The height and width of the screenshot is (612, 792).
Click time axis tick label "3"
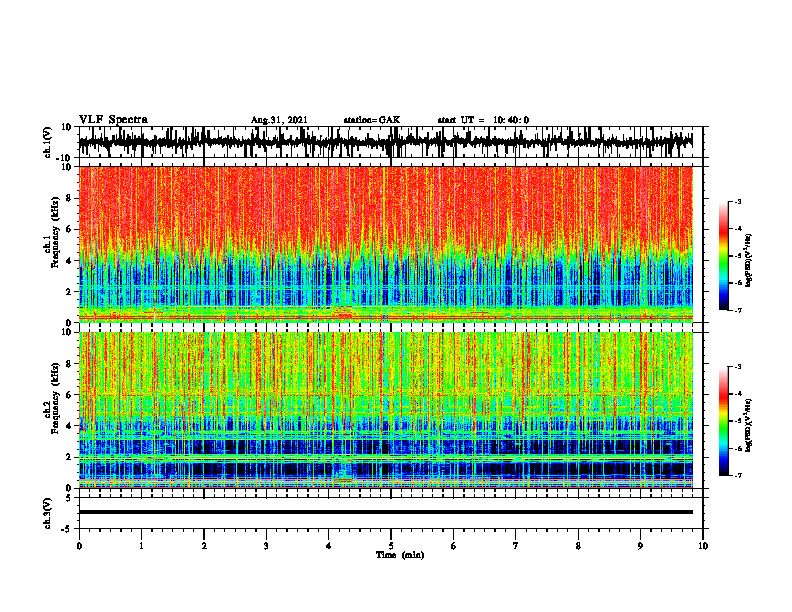(266, 546)
